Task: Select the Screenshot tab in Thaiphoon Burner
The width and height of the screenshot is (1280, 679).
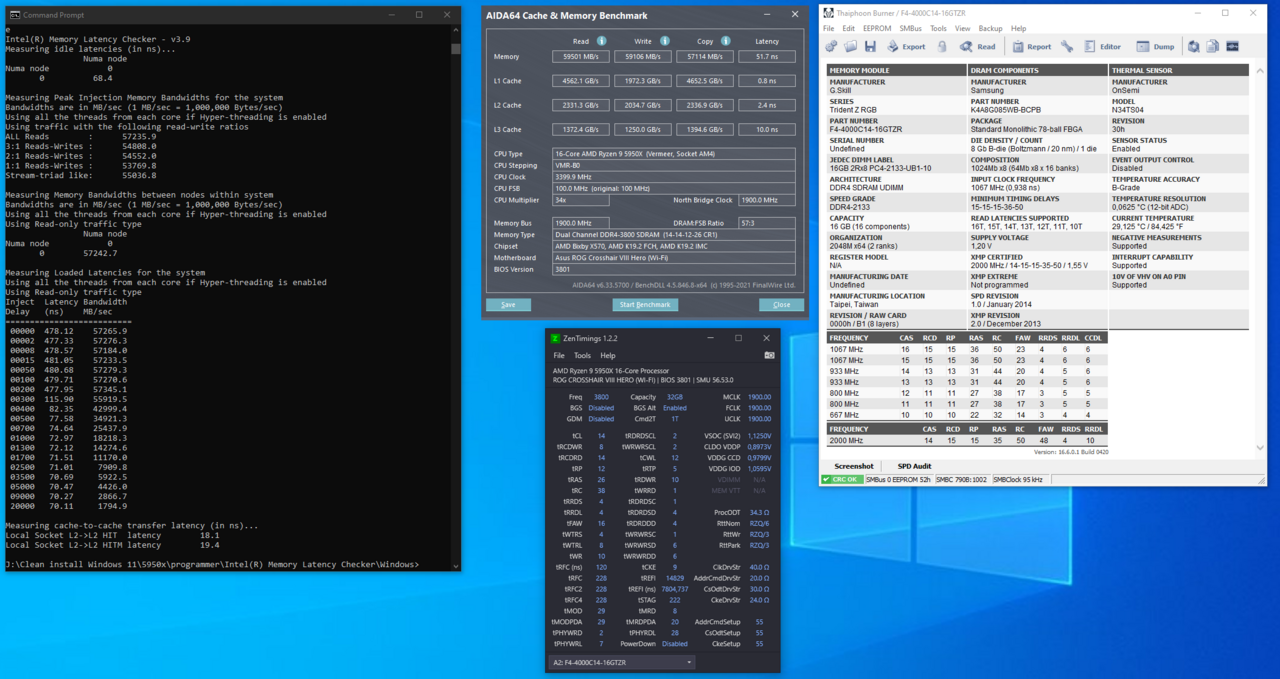Action: 853,466
